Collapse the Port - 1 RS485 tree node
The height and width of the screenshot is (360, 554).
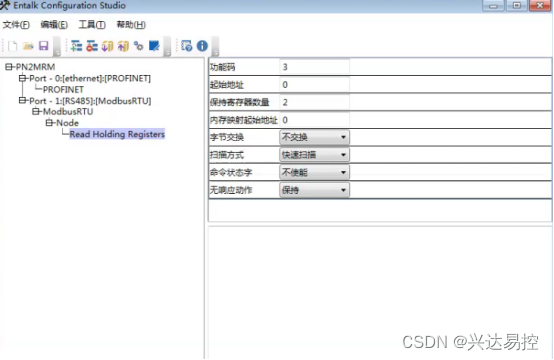click(x=22, y=101)
